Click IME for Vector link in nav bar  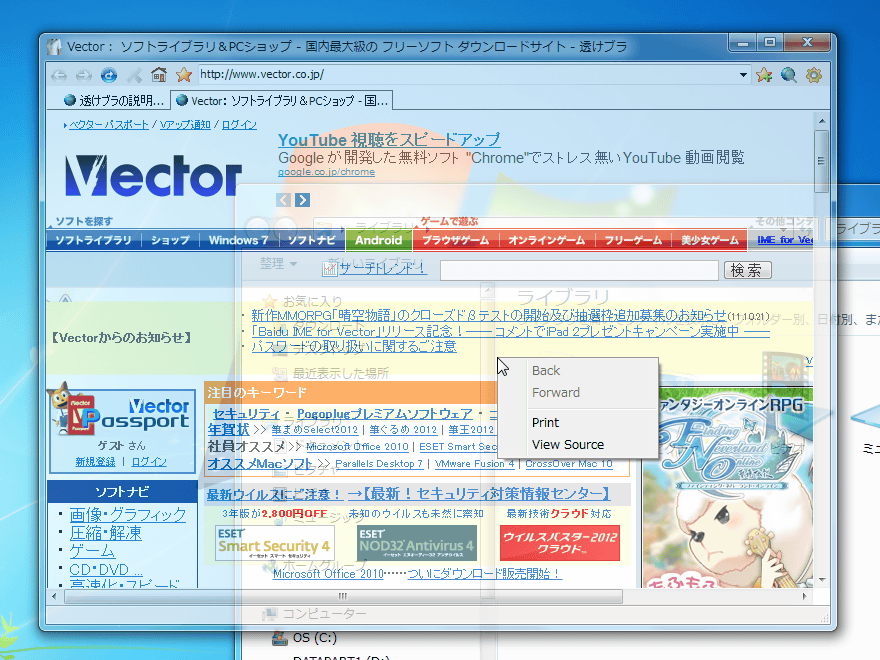[x=785, y=240]
